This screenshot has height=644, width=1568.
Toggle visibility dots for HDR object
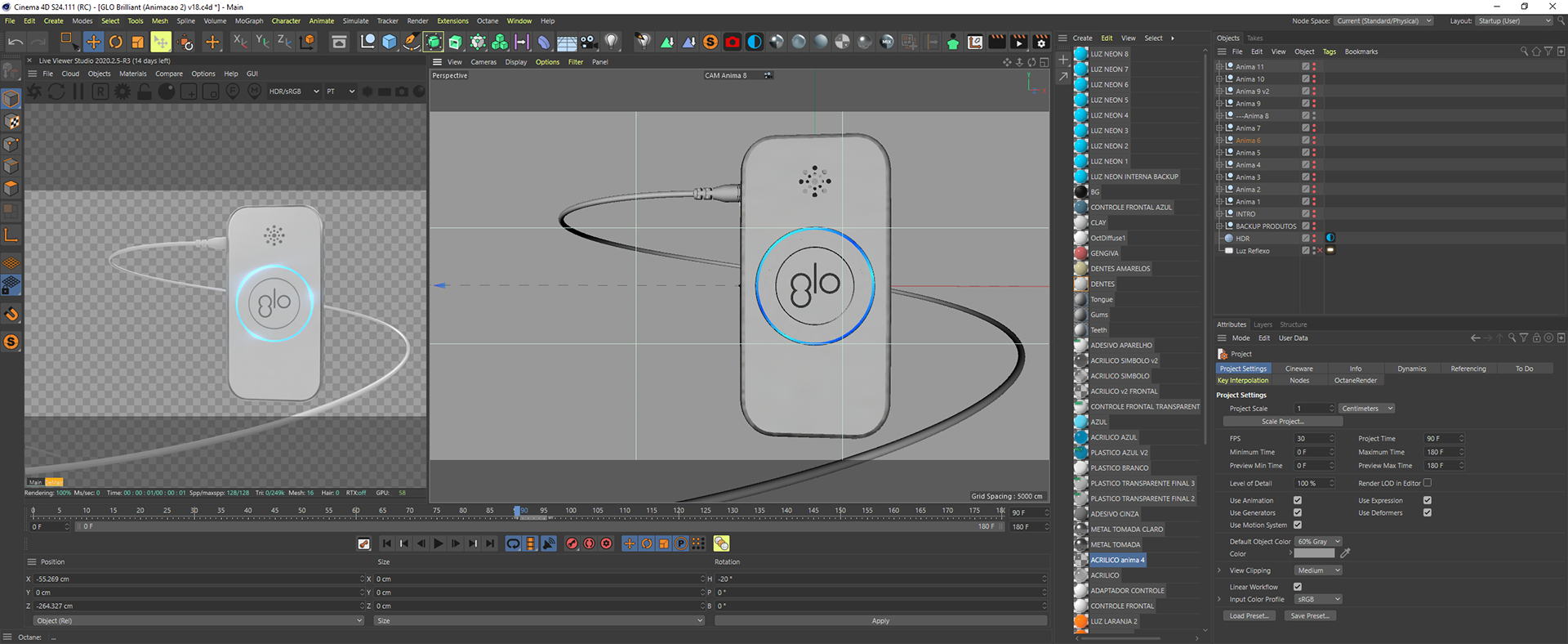pyautogui.click(x=1314, y=238)
